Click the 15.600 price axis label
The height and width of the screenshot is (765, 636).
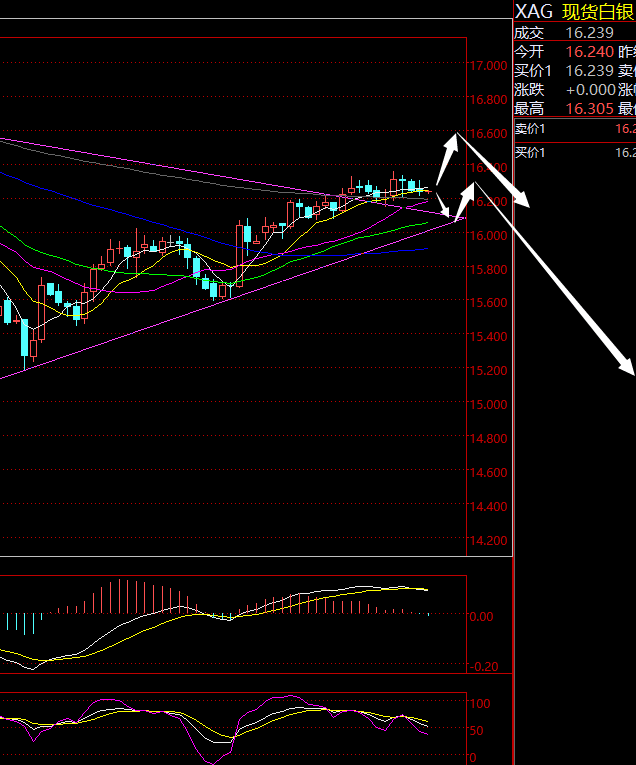(x=488, y=302)
